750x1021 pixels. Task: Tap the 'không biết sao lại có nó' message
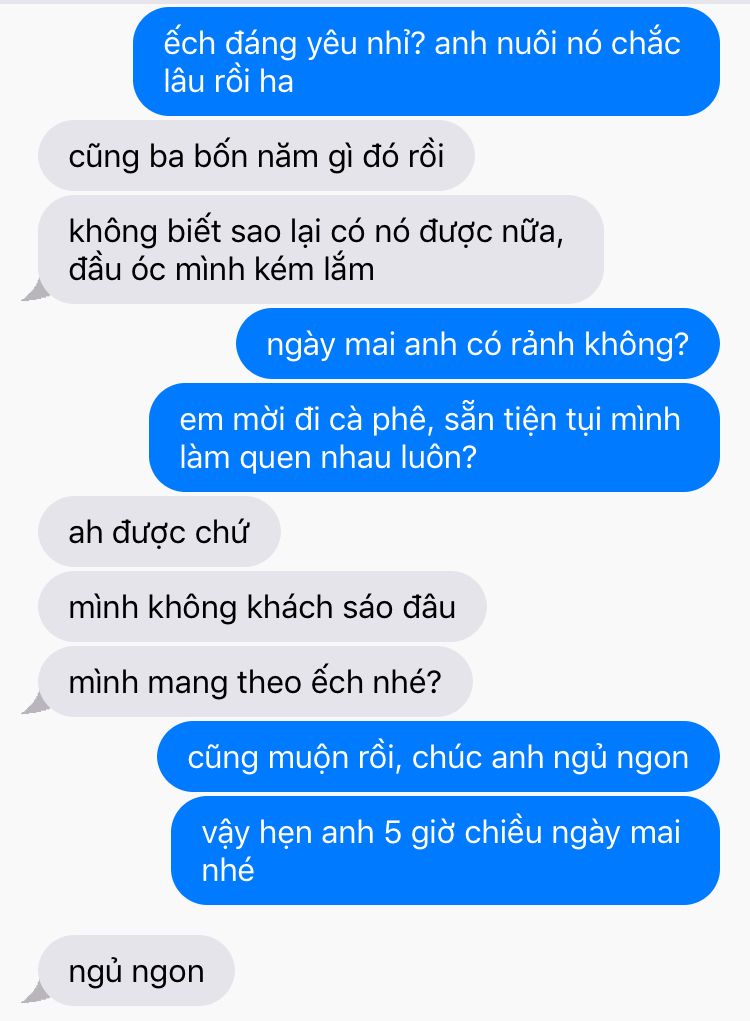[x=321, y=249]
